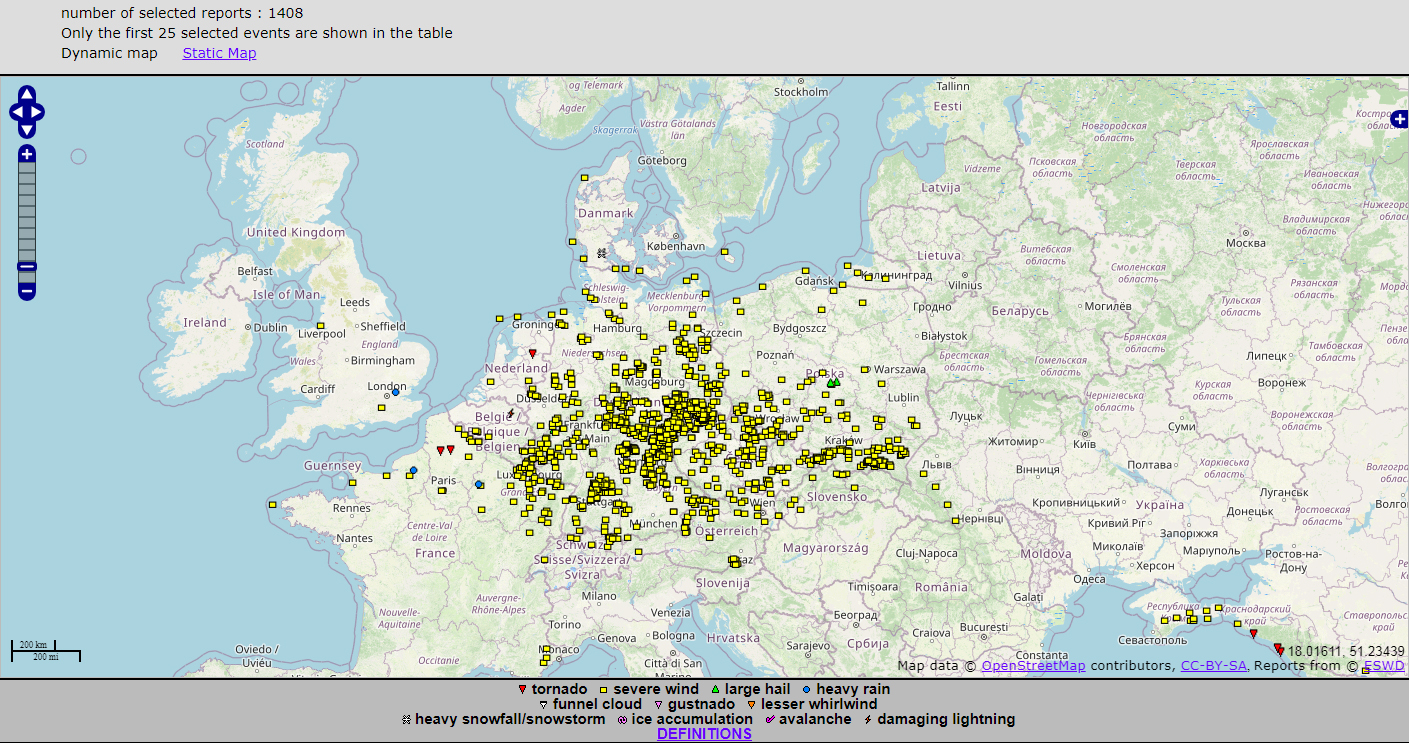This screenshot has width=1409, height=743.
Task: Select the heavy rain marker east of Paris
Action: (x=478, y=484)
